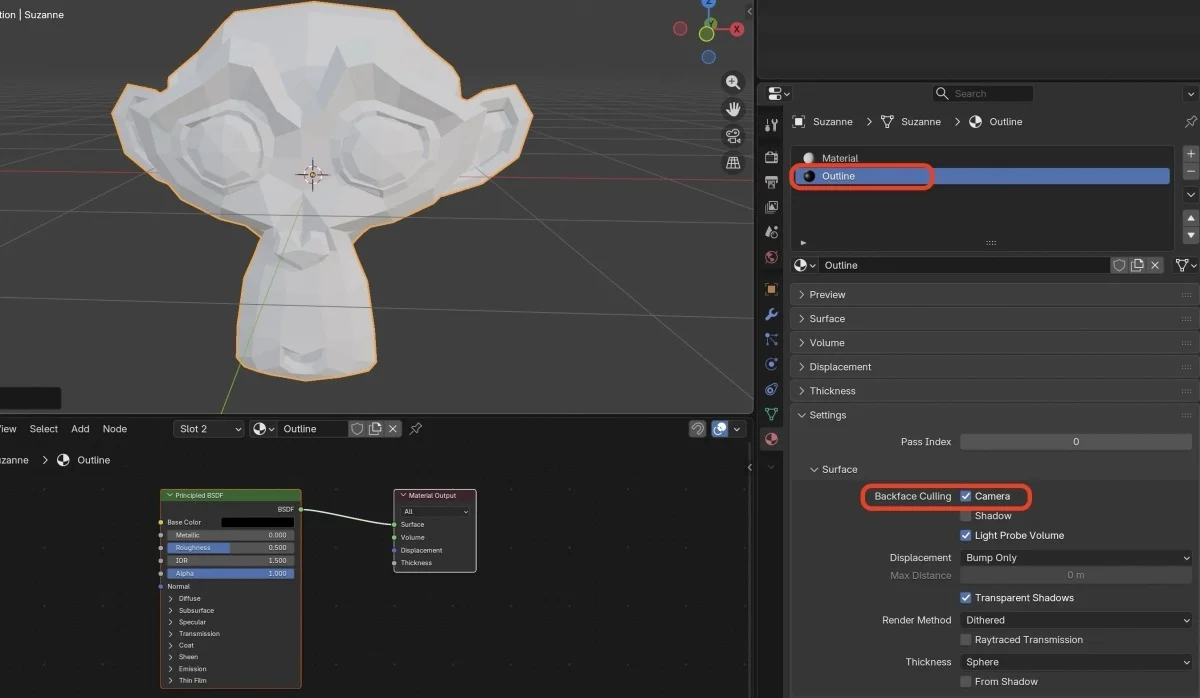The height and width of the screenshot is (698, 1200).
Task: Expand the collapsed Thickness panel
Action: tap(994, 391)
